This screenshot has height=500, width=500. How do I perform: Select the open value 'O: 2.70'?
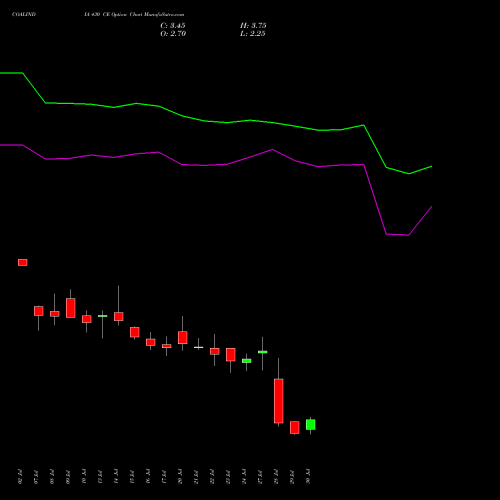(x=173, y=34)
